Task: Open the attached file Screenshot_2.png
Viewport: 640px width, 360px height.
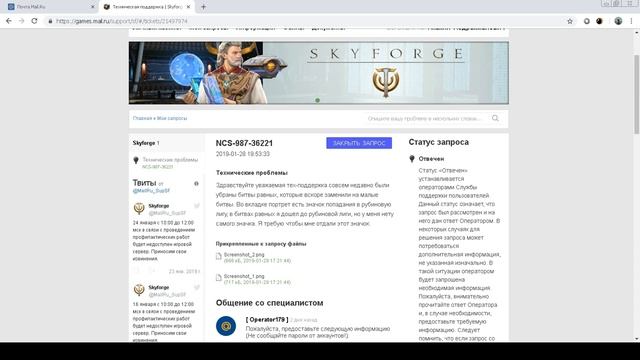Action: click(244, 255)
